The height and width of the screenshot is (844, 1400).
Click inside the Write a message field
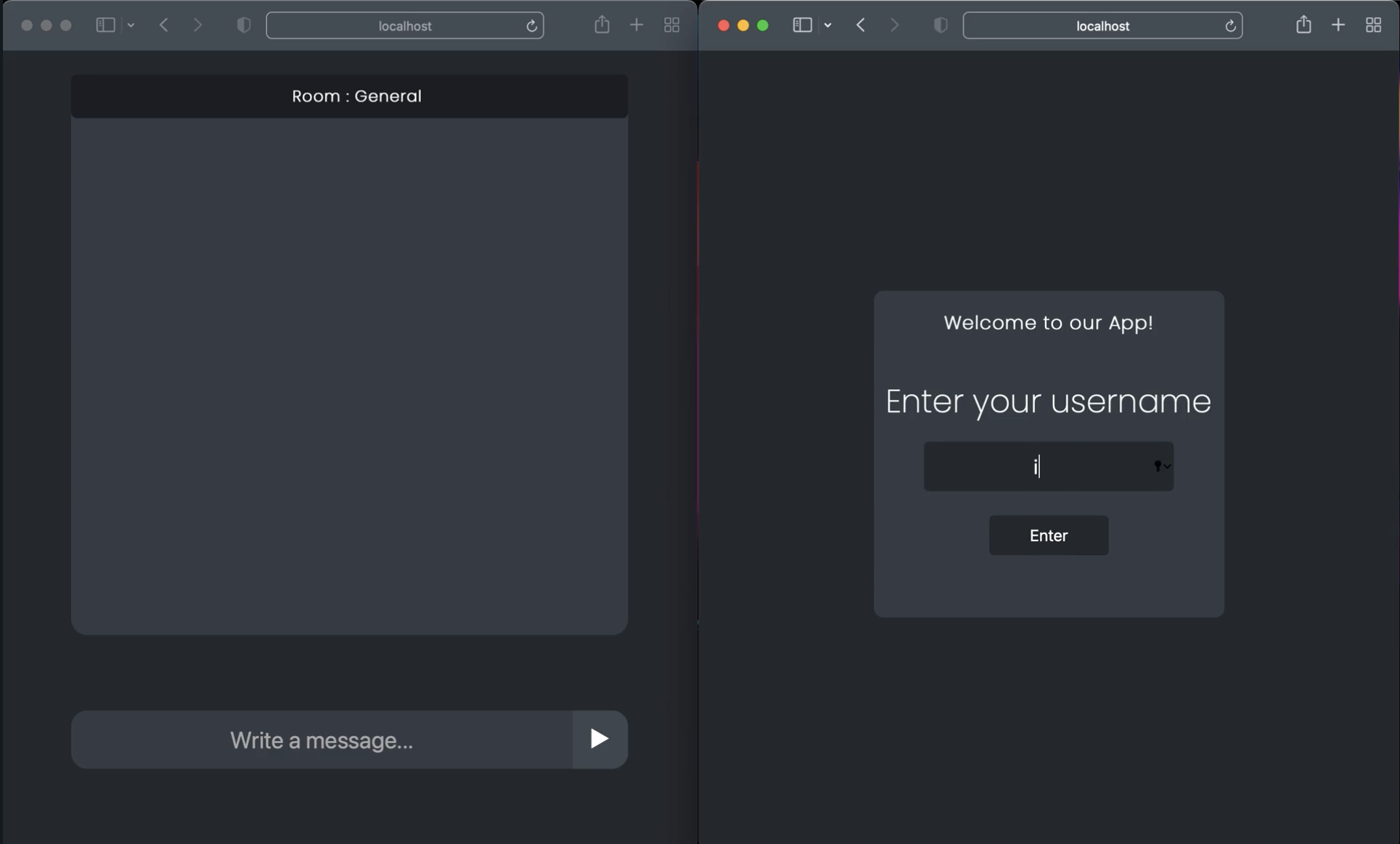[320, 739]
